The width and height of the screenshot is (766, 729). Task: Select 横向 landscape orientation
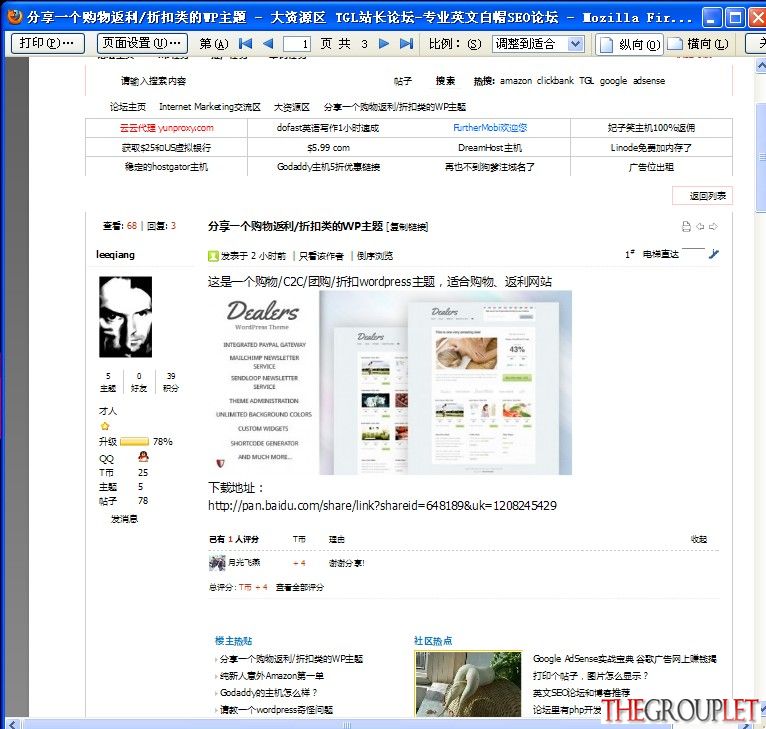tap(699, 44)
